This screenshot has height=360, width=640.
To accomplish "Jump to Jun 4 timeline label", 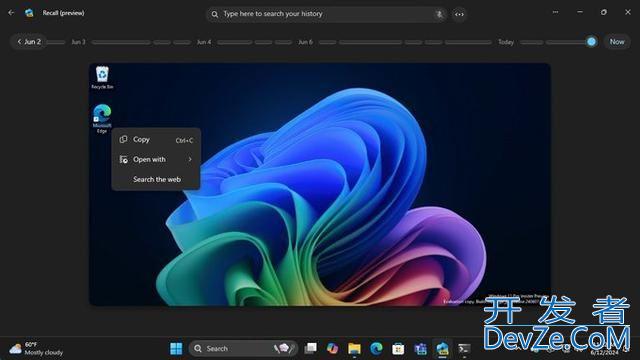I will 204,42.
